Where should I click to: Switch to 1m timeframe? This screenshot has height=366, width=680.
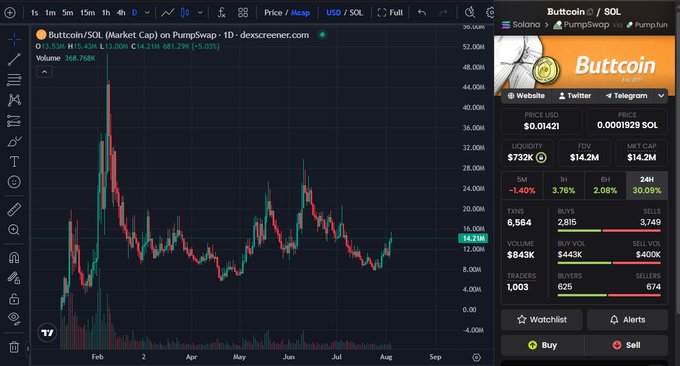point(50,13)
